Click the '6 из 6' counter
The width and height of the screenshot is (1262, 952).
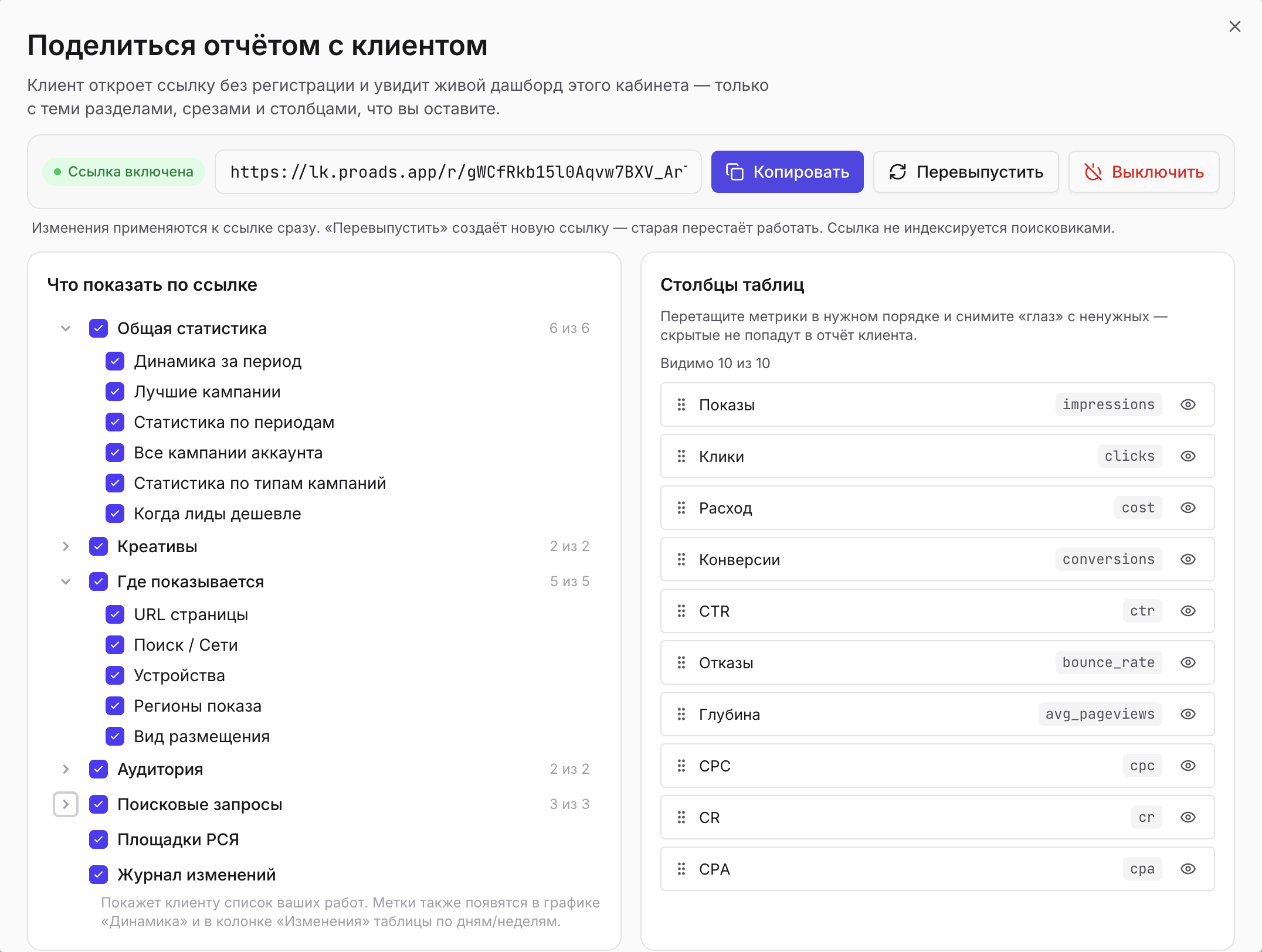point(569,328)
